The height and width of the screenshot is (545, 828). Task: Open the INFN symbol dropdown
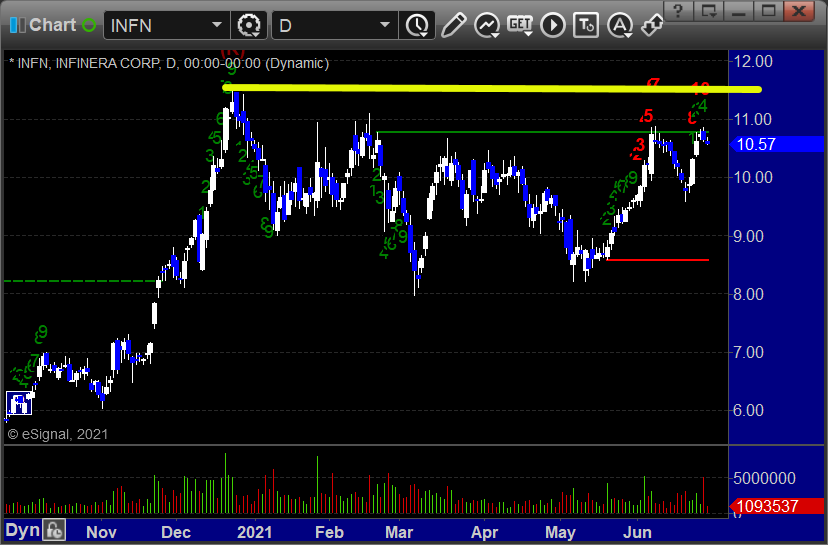click(217, 25)
